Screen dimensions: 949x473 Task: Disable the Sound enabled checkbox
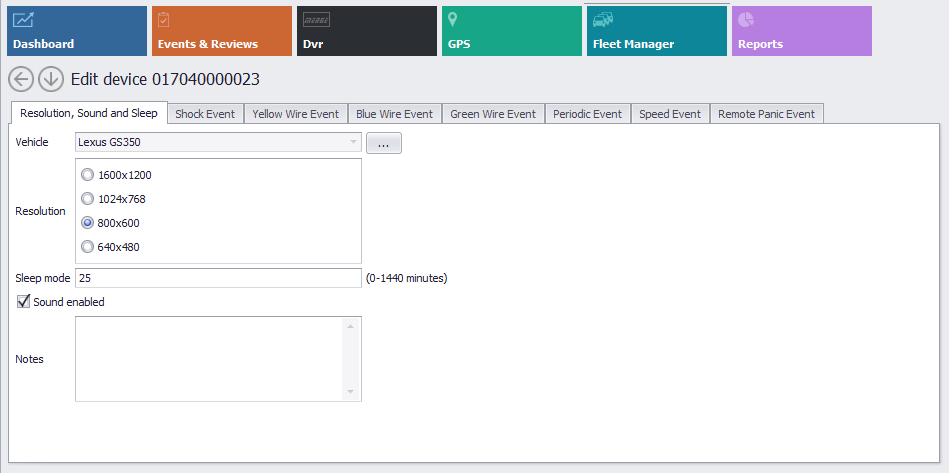(x=24, y=302)
